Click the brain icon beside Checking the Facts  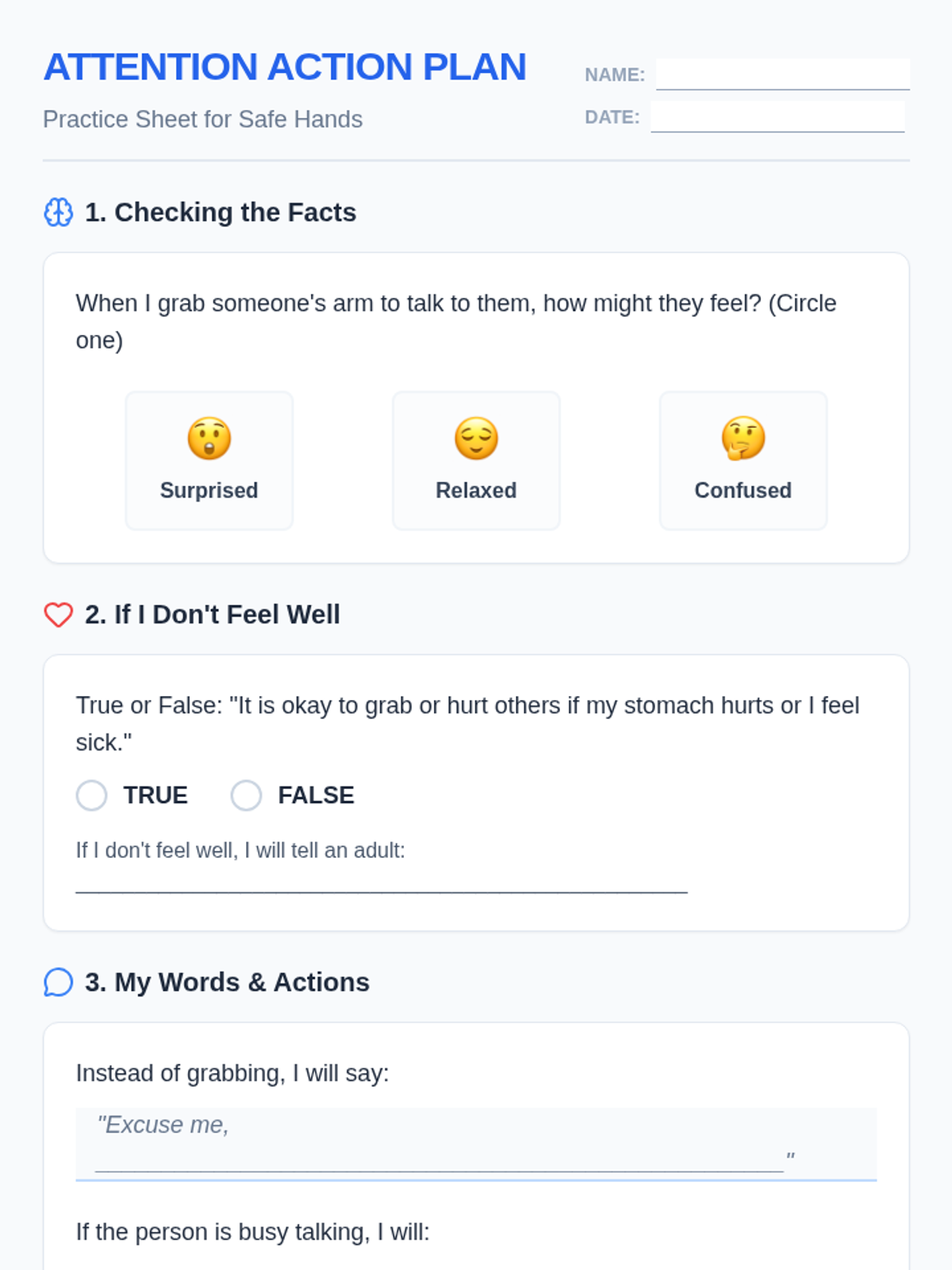tap(58, 212)
